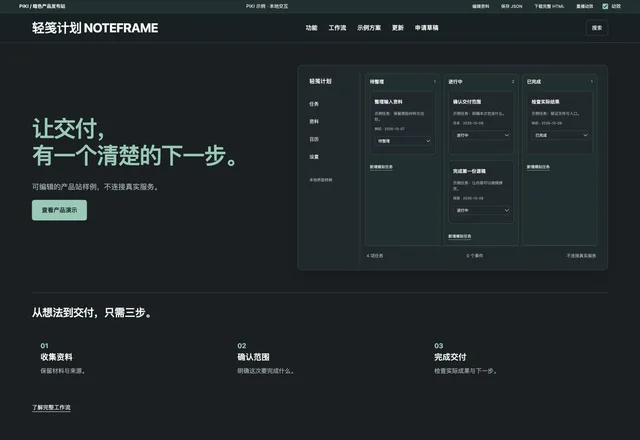The width and height of the screenshot is (640, 440).
Task: Click the 4 项任务 count in the demo footer
Action: (375, 256)
